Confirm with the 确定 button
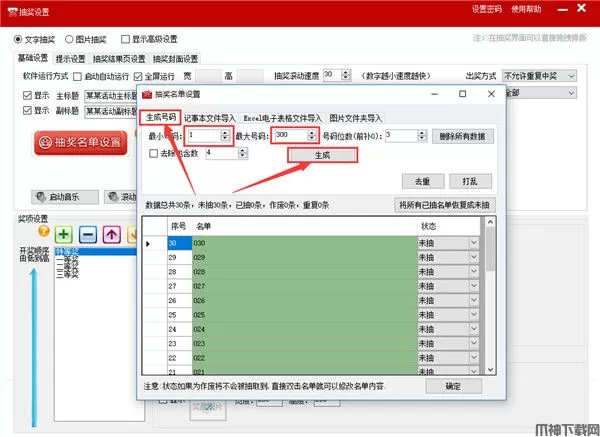600x437 pixels. [453, 386]
